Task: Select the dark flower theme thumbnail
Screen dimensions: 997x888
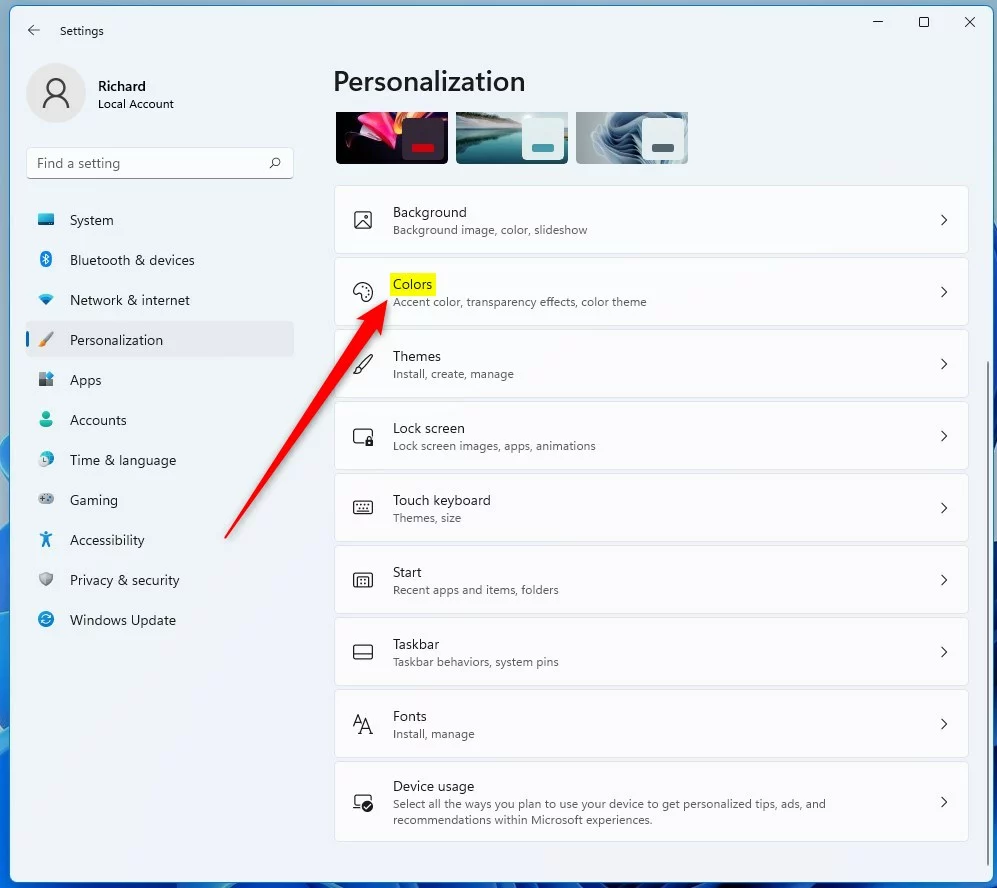Action: (x=392, y=138)
